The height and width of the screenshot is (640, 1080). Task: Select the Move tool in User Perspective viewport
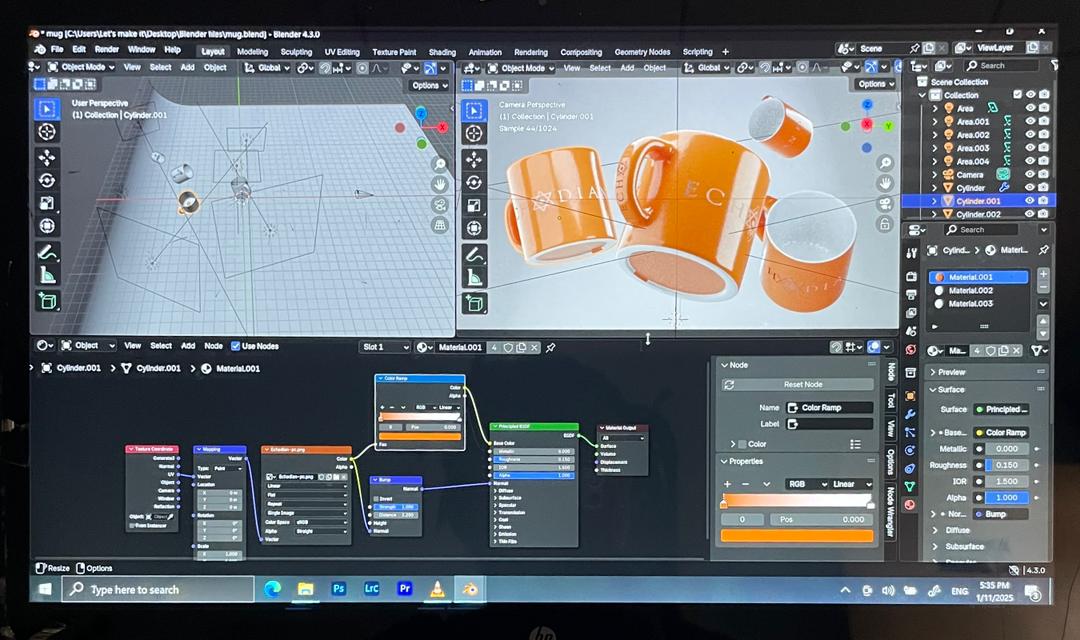(x=47, y=157)
